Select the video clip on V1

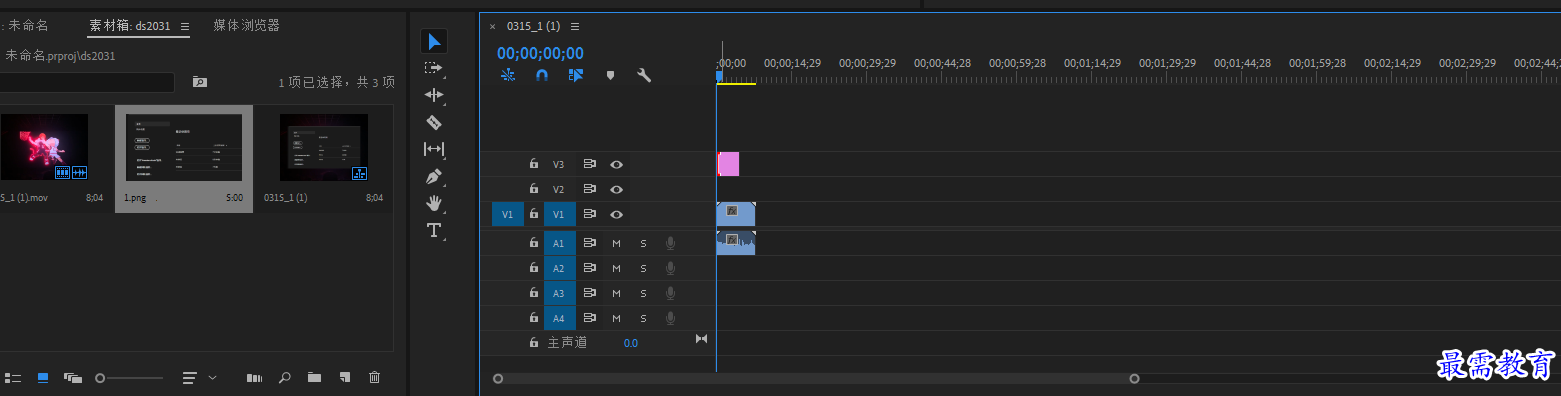tap(736, 214)
